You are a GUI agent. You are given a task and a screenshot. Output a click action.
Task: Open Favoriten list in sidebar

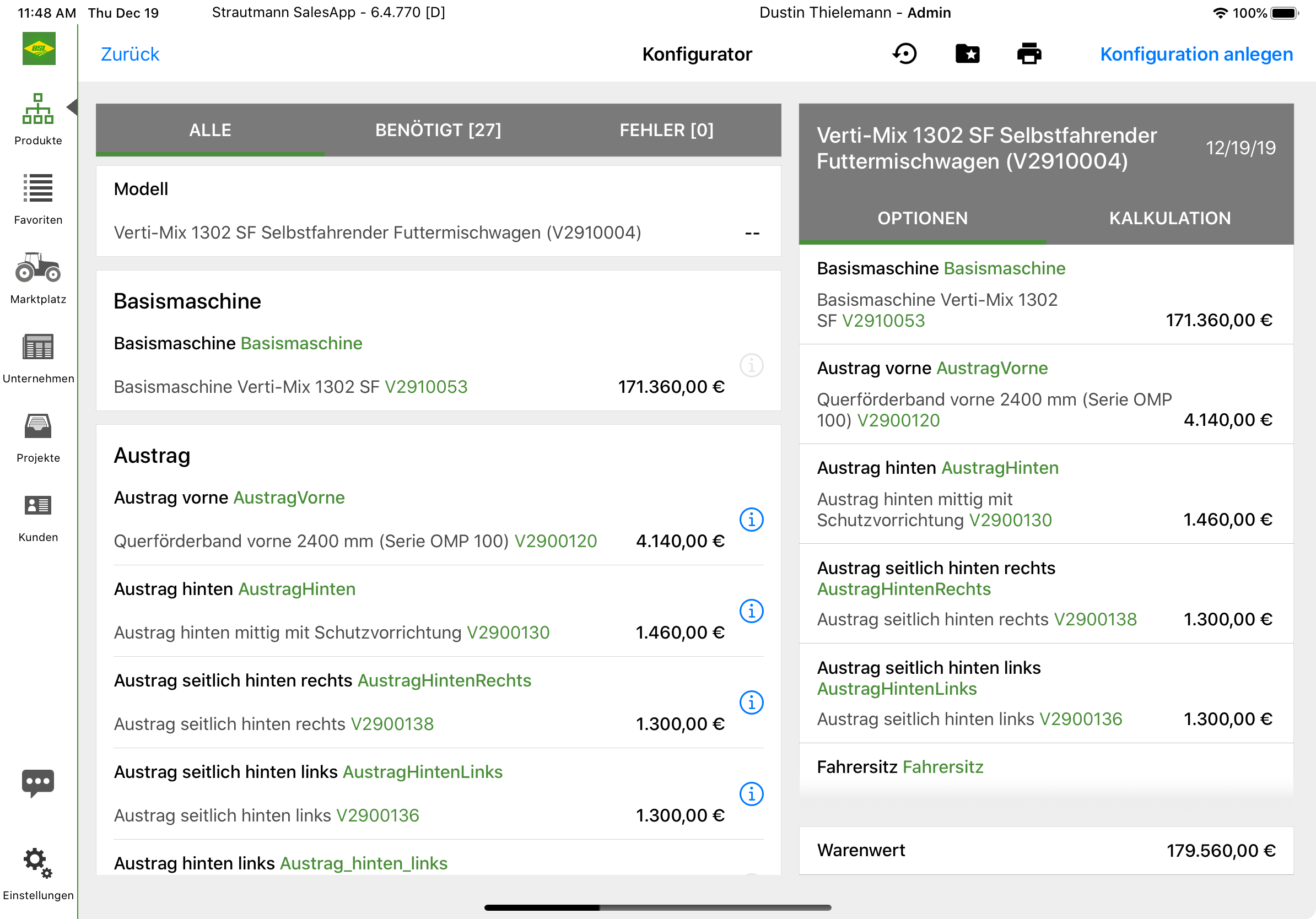click(x=38, y=199)
